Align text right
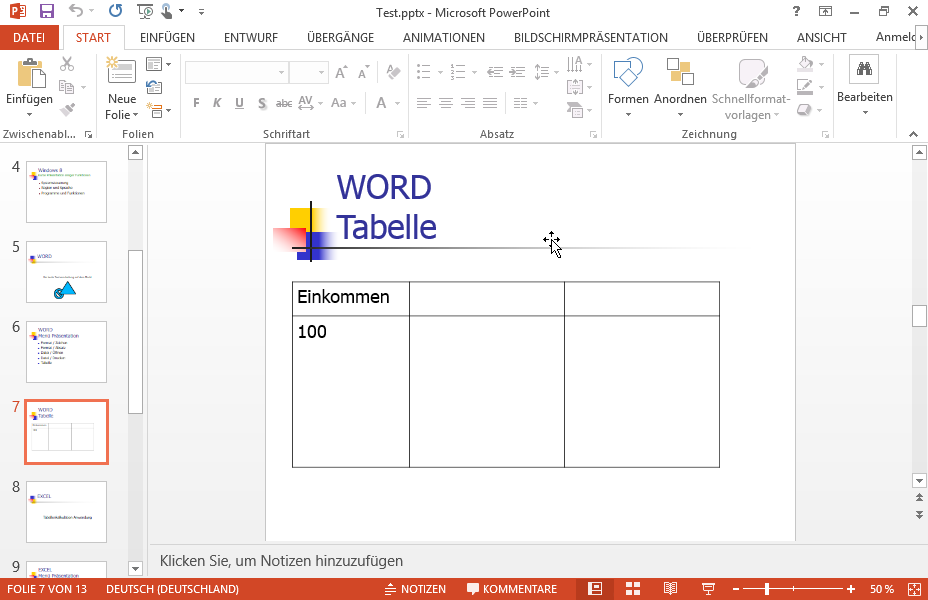The width and height of the screenshot is (928, 600). pyautogui.click(x=468, y=103)
